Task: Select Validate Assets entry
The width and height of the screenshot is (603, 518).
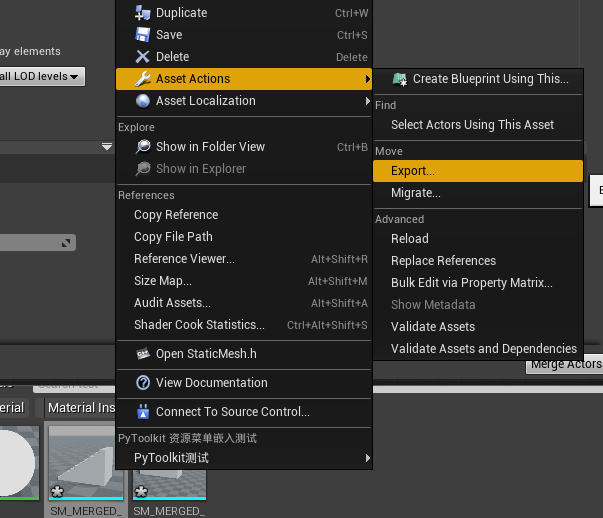Action: tap(478, 326)
